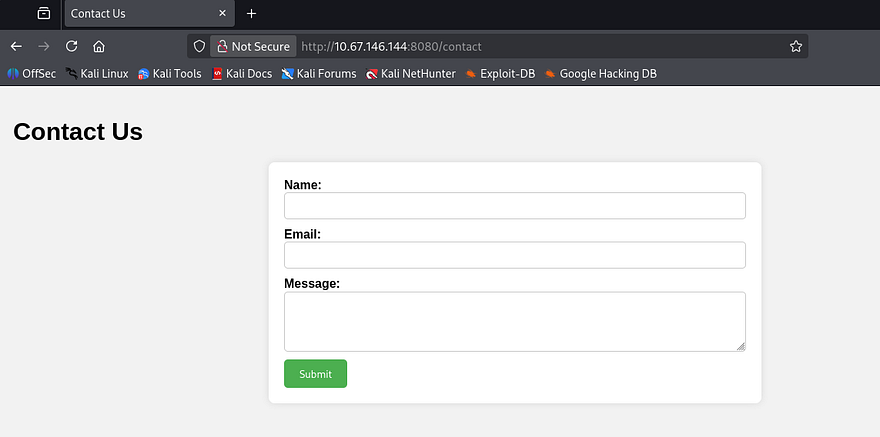Click the browser back arrow
Viewport: 880px width, 437px height.
point(16,46)
